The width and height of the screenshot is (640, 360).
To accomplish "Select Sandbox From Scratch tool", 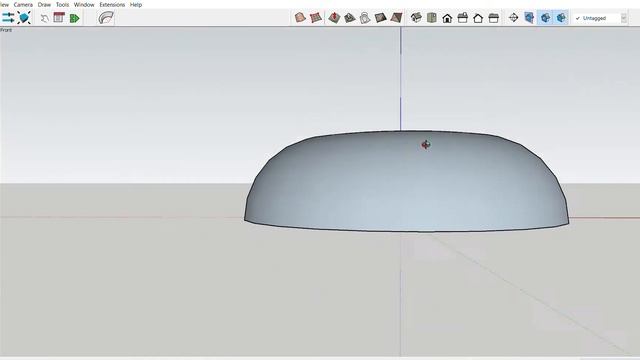I will (x=316, y=18).
